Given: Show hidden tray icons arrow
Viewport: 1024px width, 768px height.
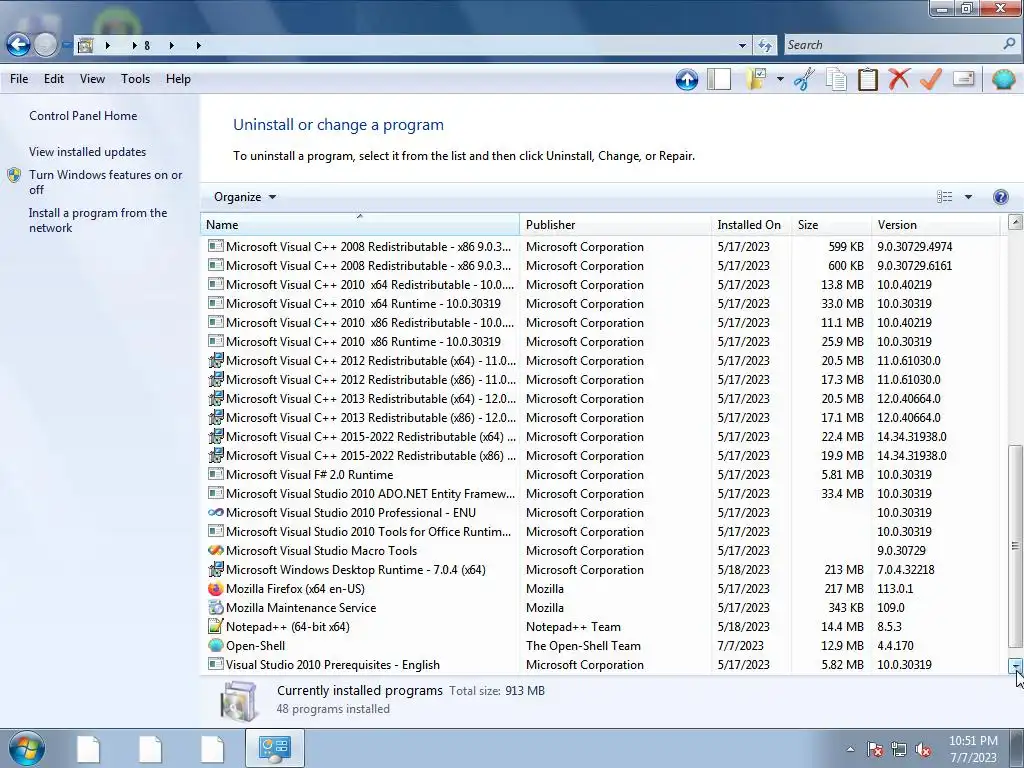Looking at the screenshot, I should [x=850, y=749].
